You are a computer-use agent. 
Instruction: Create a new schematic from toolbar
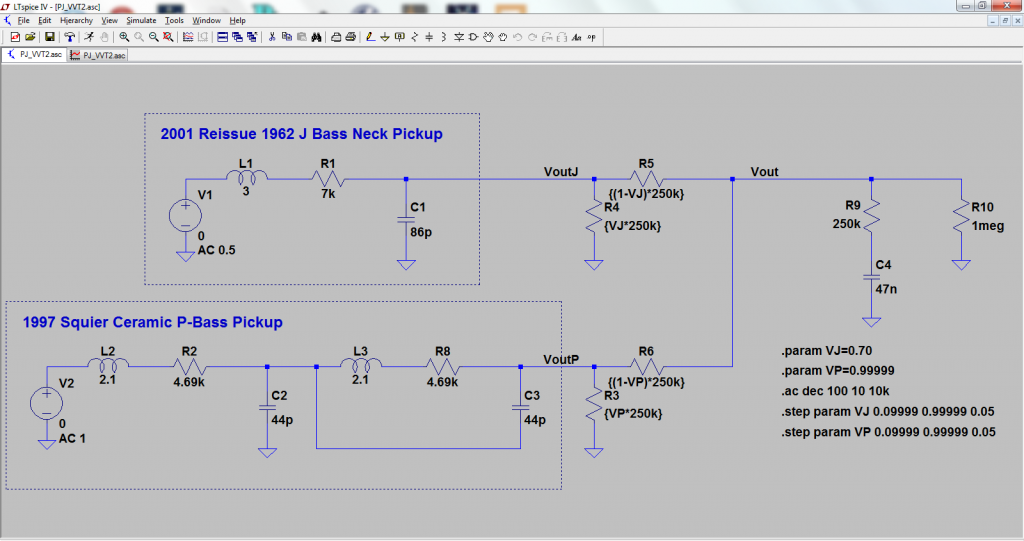15,37
